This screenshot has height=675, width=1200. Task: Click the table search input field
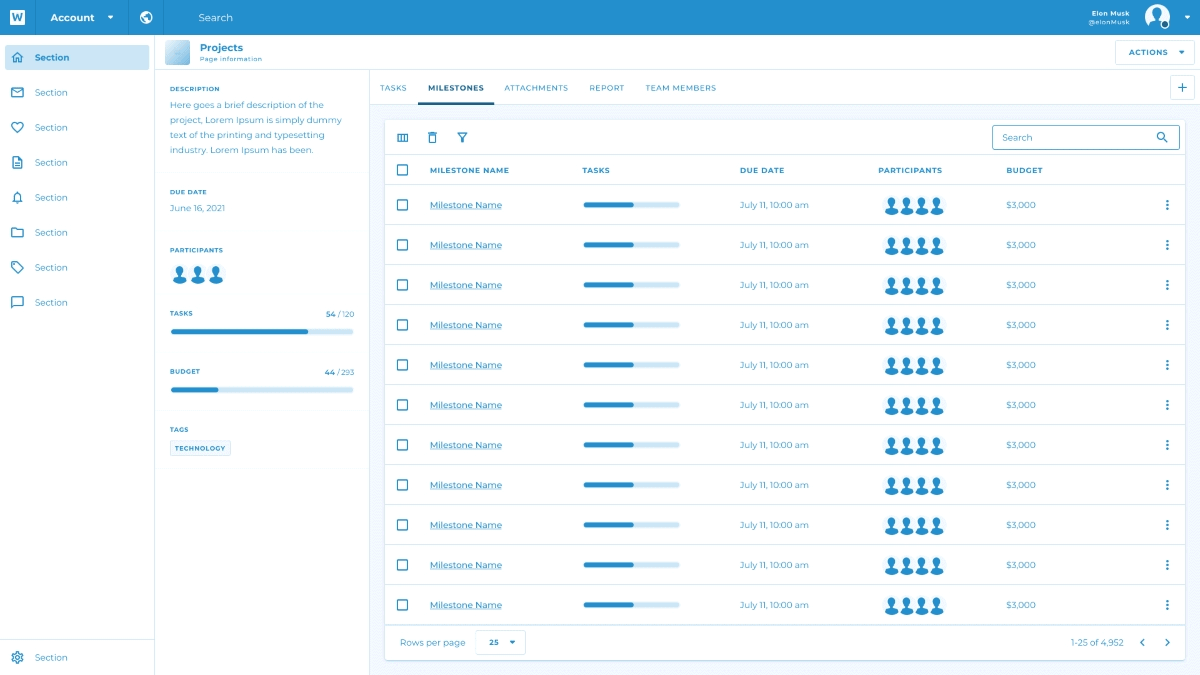[x=1075, y=138]
